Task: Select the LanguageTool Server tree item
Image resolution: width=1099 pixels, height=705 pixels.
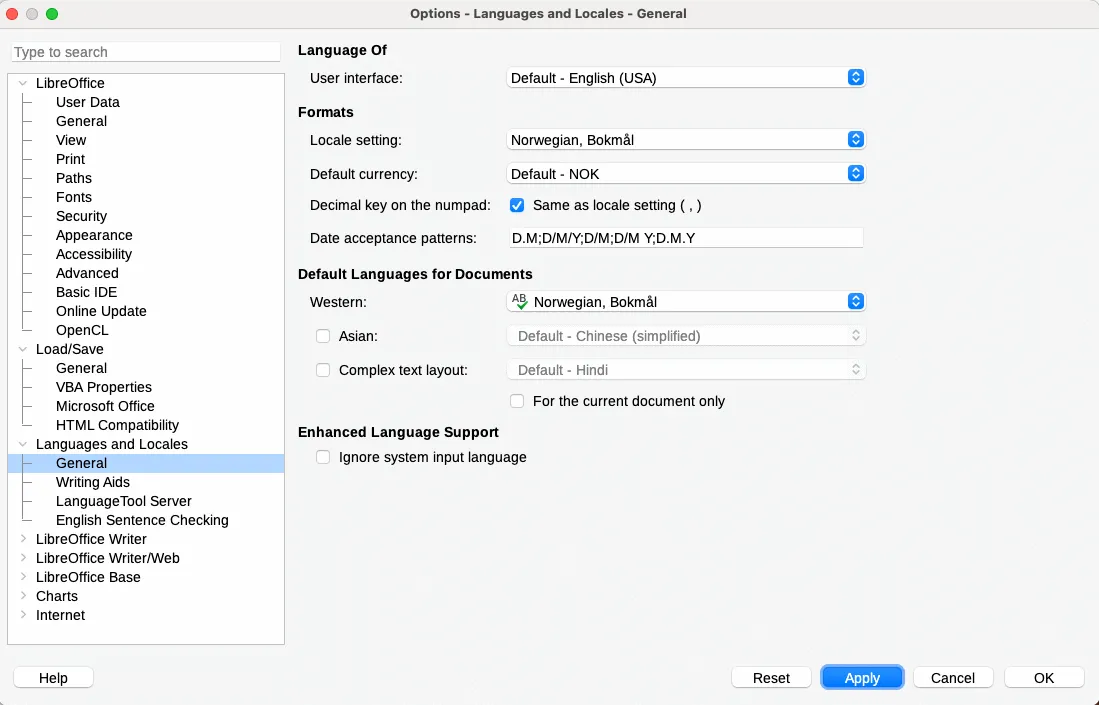Action: pyautogui.click(x=123, y=501)
